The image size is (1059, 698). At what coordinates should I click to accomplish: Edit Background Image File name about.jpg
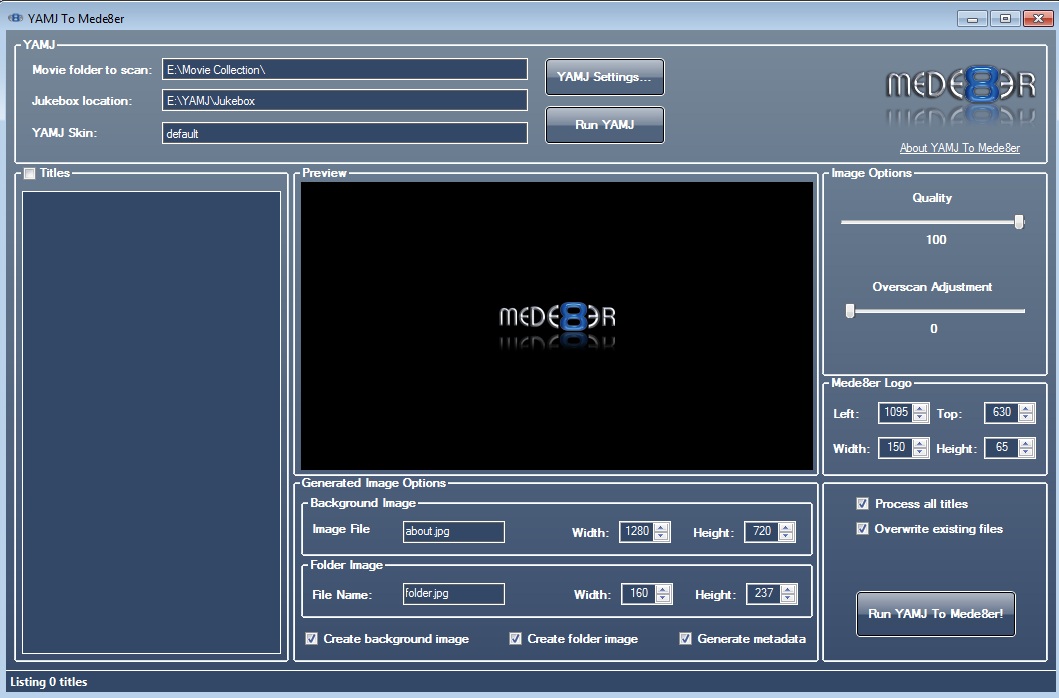tap(453, 531)
